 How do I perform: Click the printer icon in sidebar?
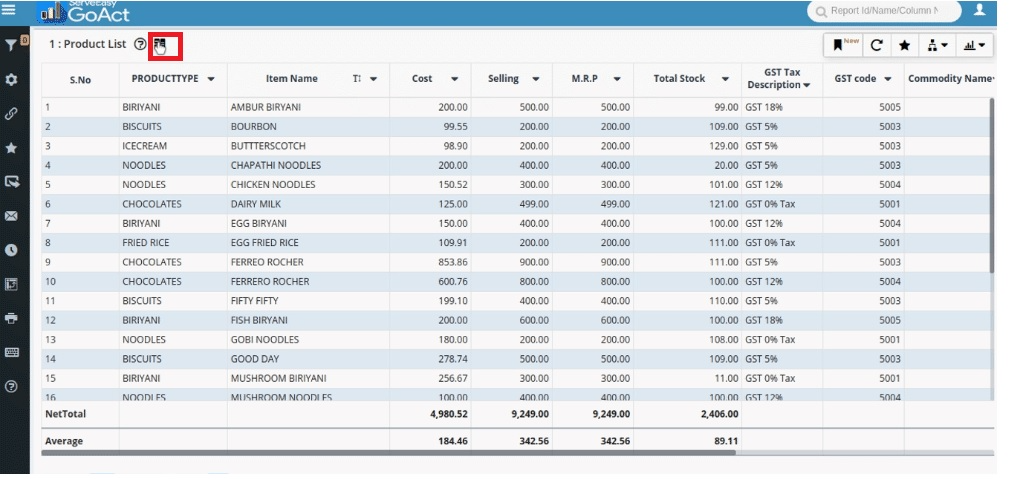coord(11,318)
